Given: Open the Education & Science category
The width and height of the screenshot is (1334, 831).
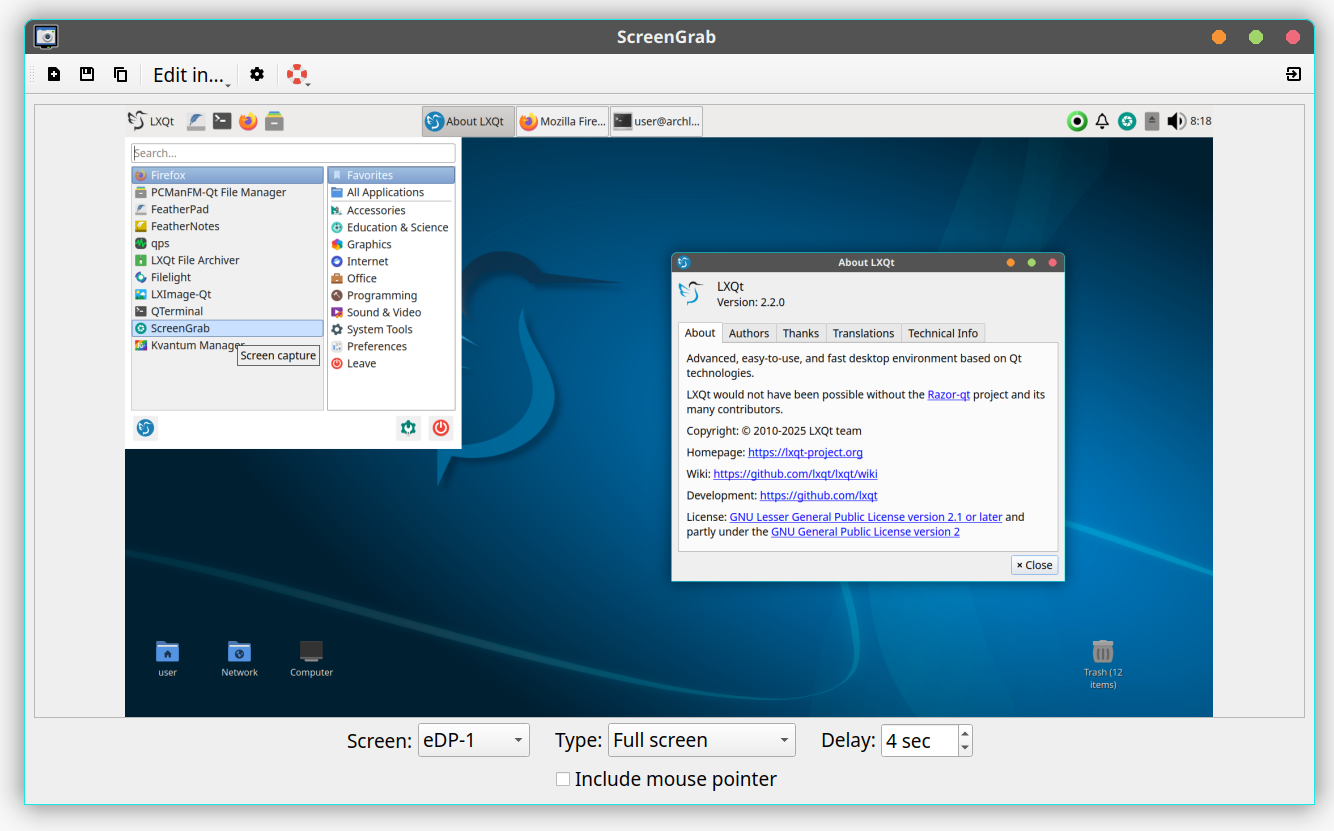Looking at the screenshot, I should [x=391, y=227].
